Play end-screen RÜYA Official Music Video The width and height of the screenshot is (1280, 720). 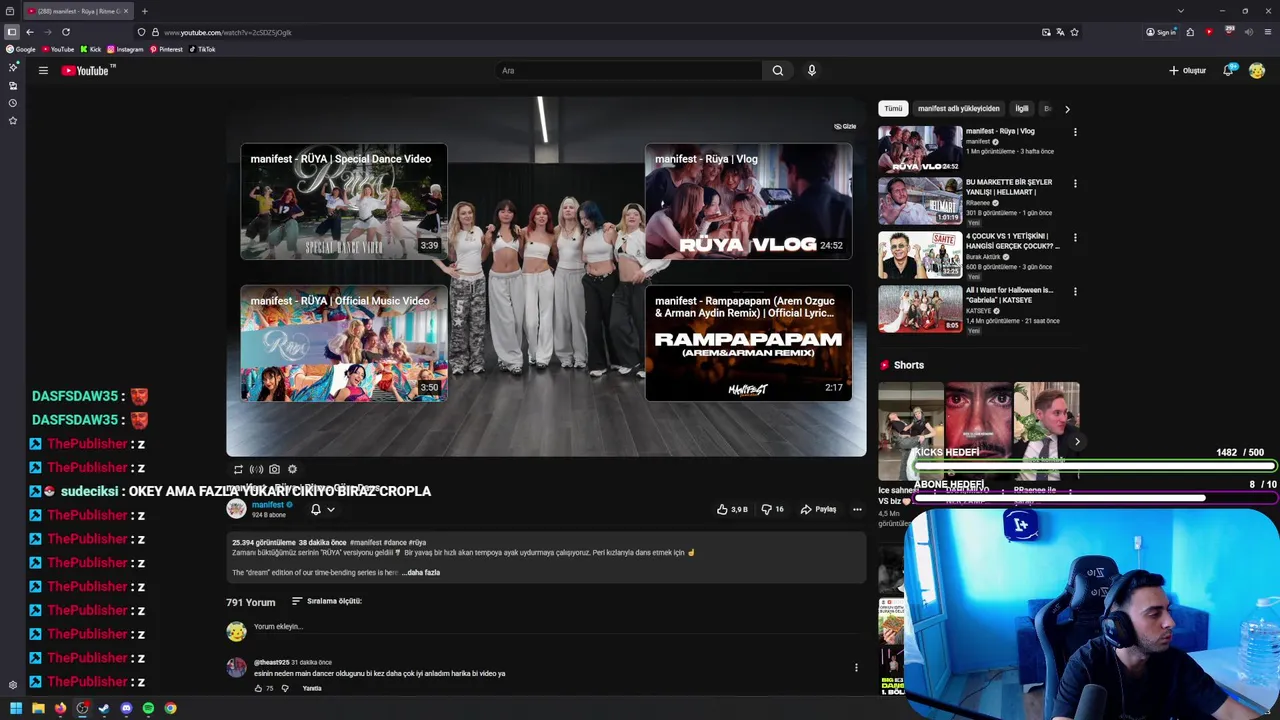(x=343, y=343)
